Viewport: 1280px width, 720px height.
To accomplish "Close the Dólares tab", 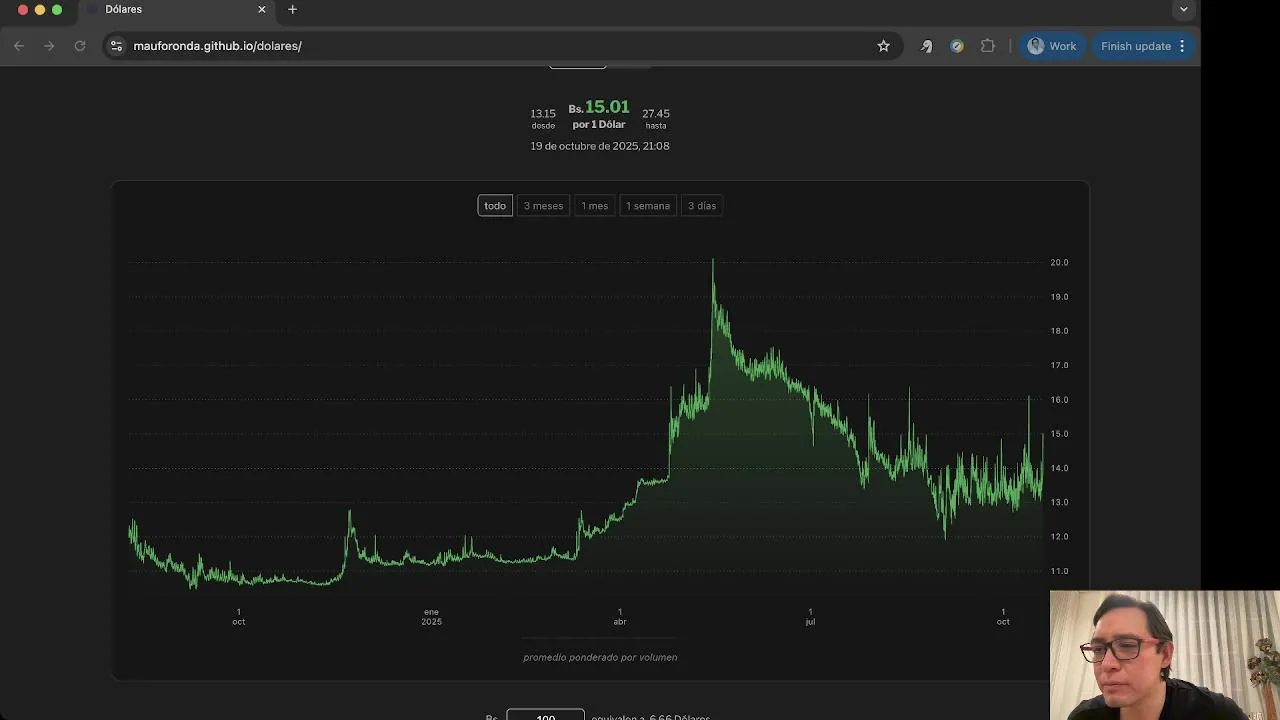I will (x=262, y=9).
